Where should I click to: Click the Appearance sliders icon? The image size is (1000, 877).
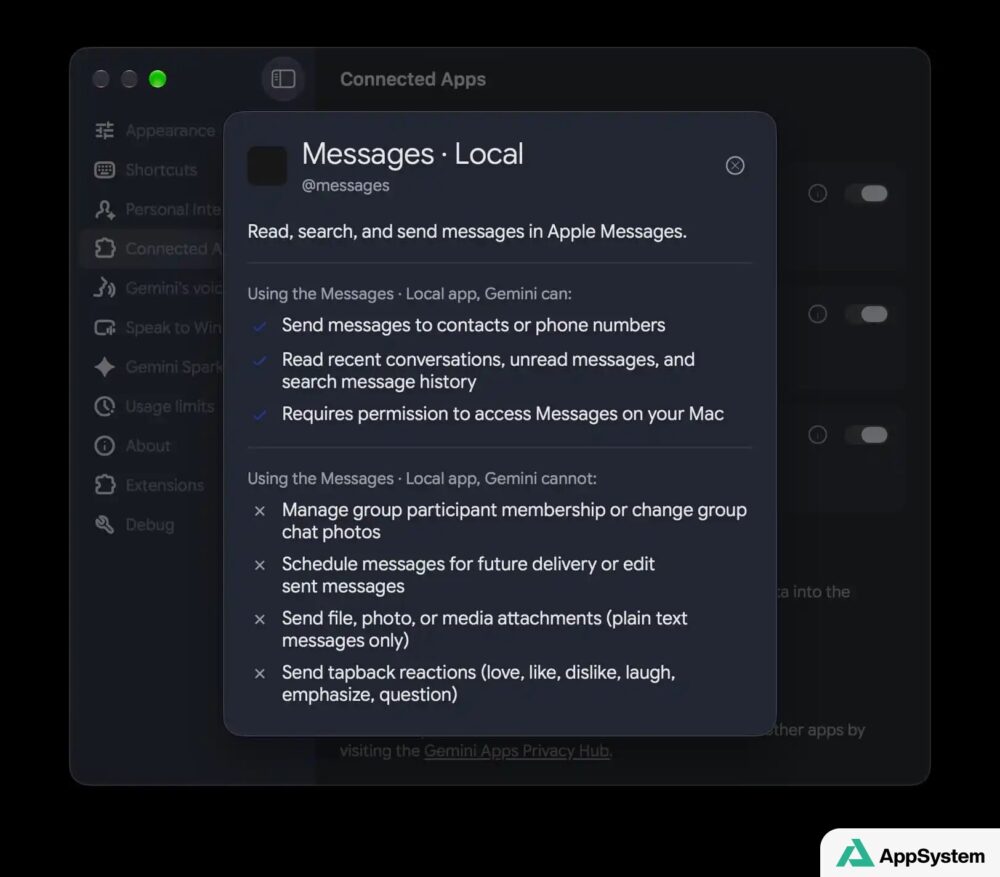pos(105,131)
